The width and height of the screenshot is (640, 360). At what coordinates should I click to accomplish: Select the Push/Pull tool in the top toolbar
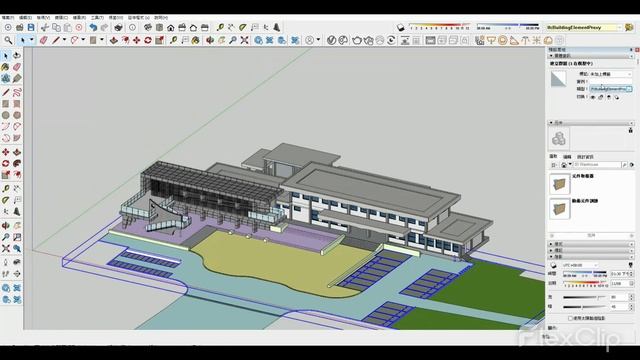pyautogui.click(x=114, y=40)
